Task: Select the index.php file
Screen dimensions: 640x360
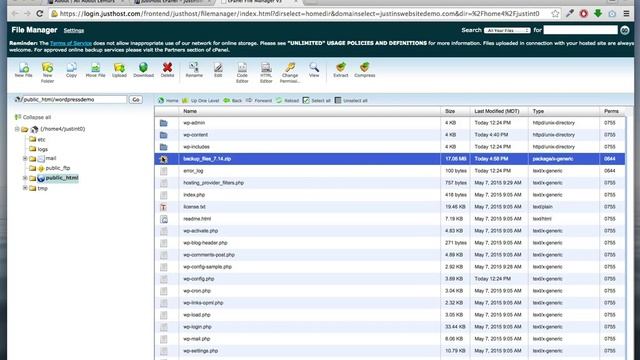Action: pyautogui.click(x=390, y=195)
